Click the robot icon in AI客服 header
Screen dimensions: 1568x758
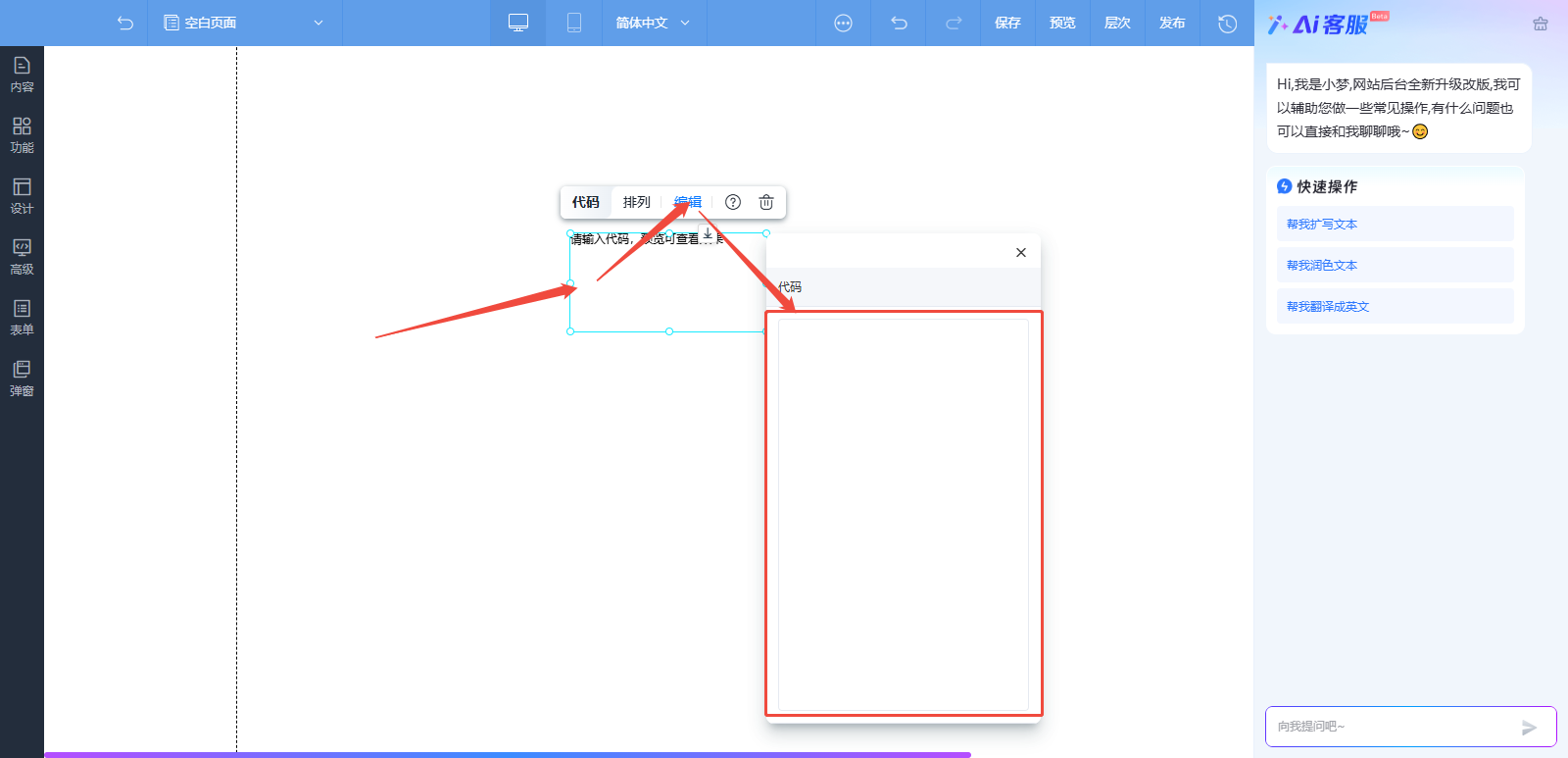[x=1541, y=24]
